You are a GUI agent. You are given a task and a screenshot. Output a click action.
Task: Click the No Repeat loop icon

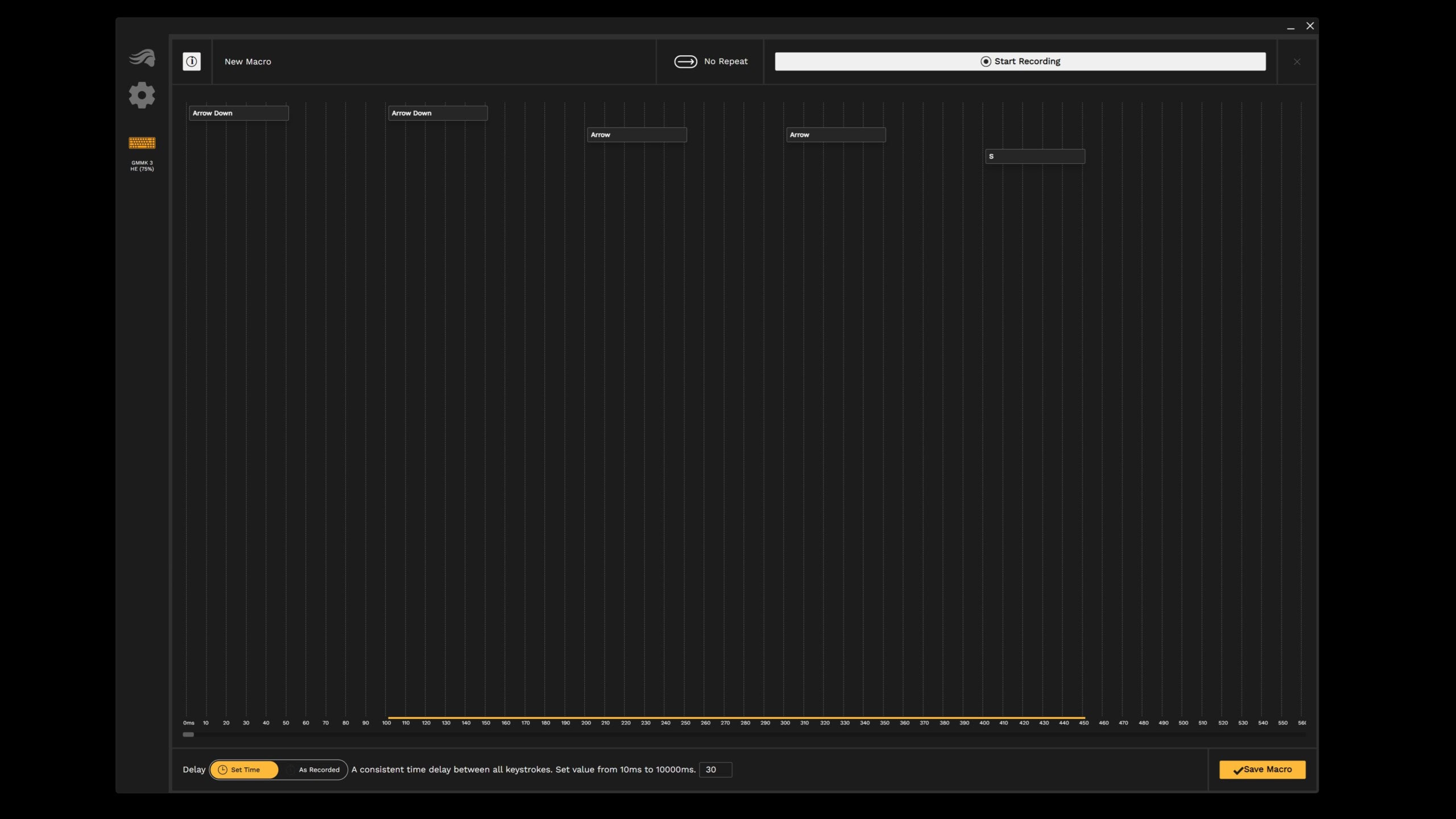tap(685, 61)
